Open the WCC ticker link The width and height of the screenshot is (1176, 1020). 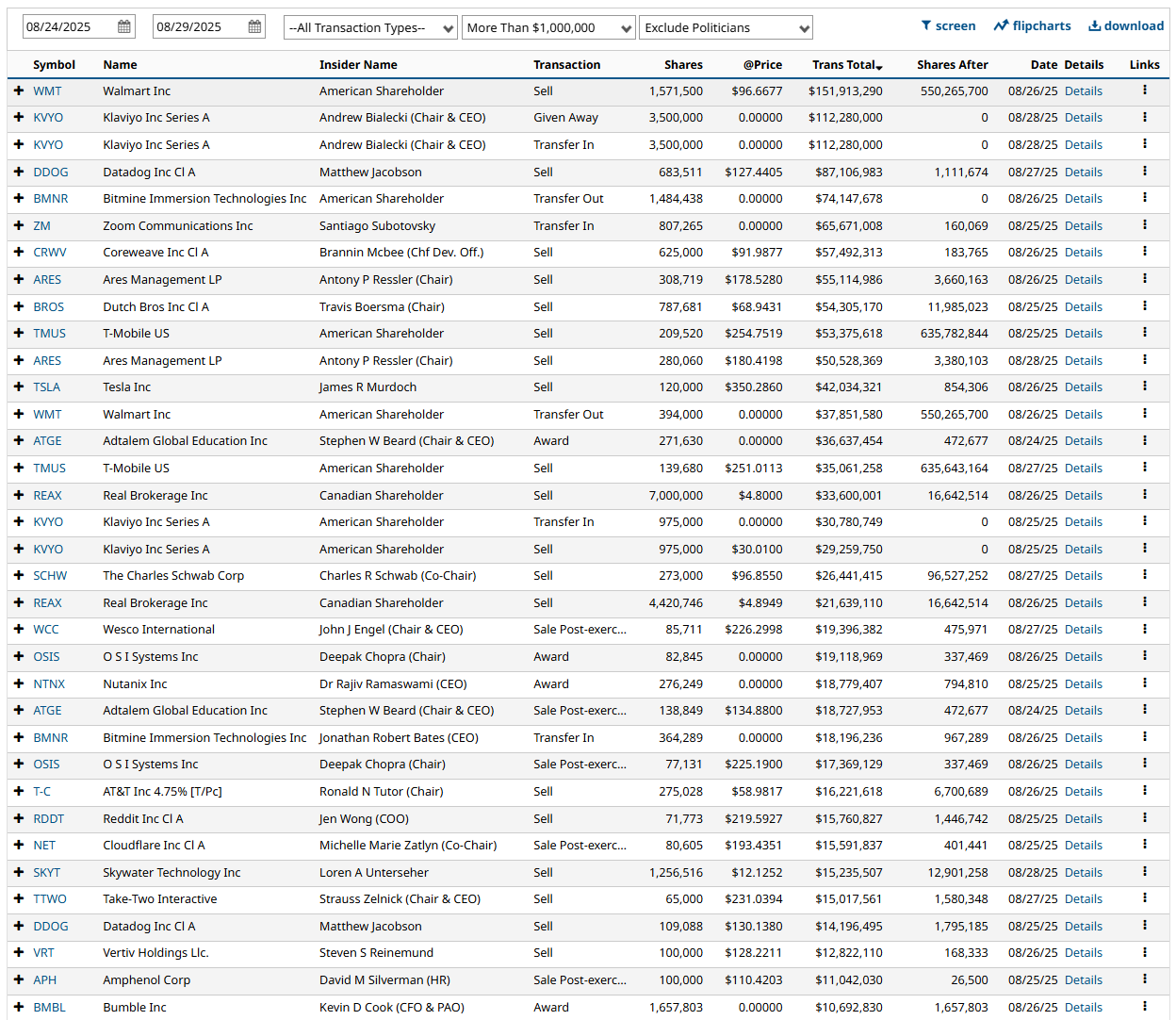[46, 629]
